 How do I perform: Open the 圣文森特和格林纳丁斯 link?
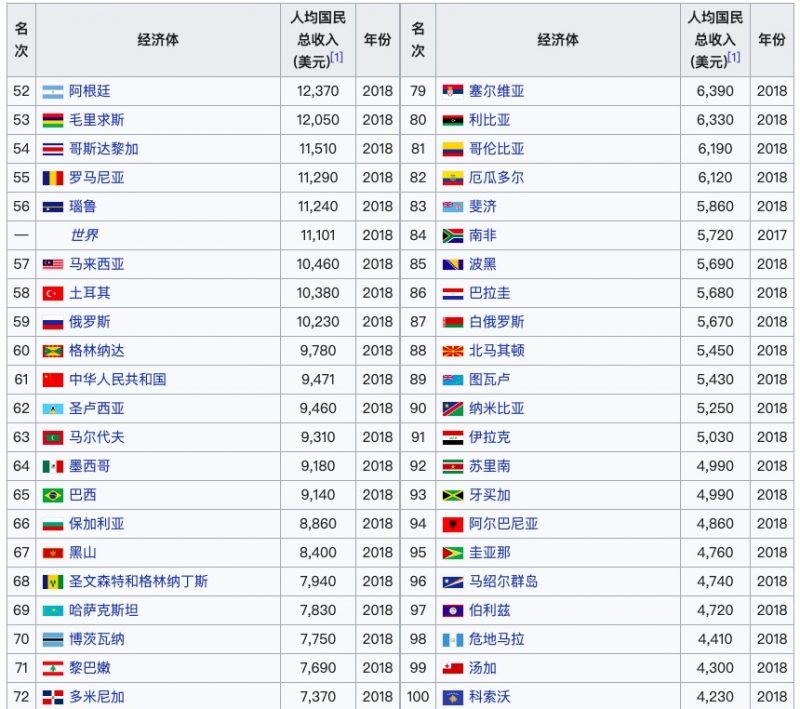click(138, 581)
